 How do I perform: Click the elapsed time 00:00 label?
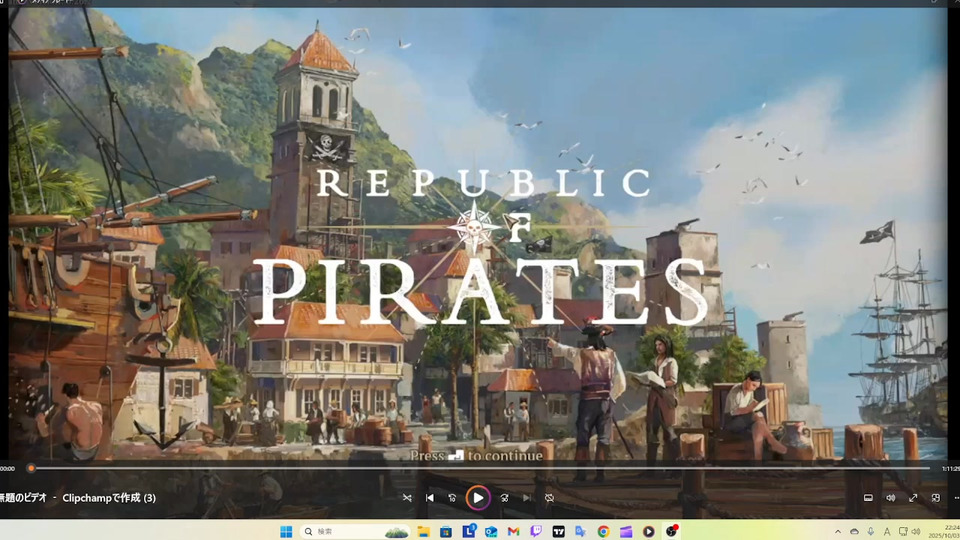pyautogui.click(x=7, y=468)
